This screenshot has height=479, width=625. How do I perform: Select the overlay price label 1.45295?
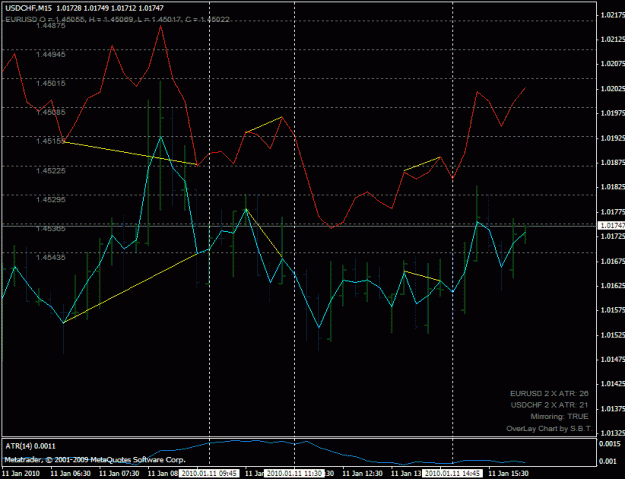tap(51, 199)
